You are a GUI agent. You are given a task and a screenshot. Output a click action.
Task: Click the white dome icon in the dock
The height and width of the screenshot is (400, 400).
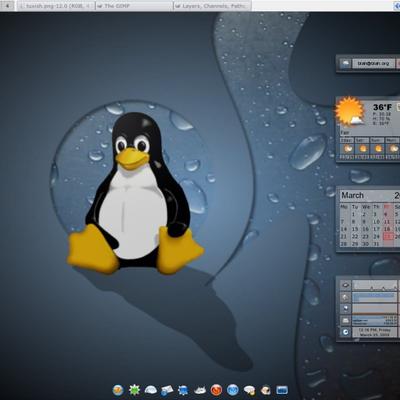(x=151, y=390)
